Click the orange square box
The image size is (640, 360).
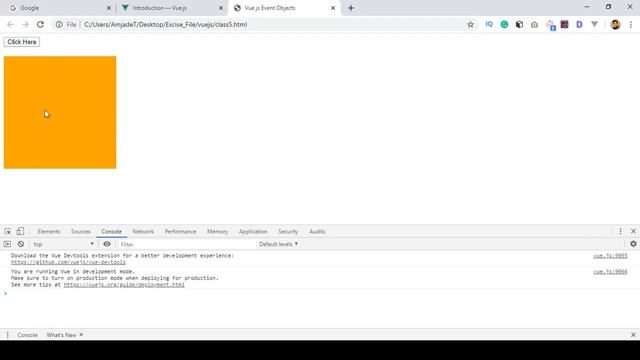click(x=60, y=112)
